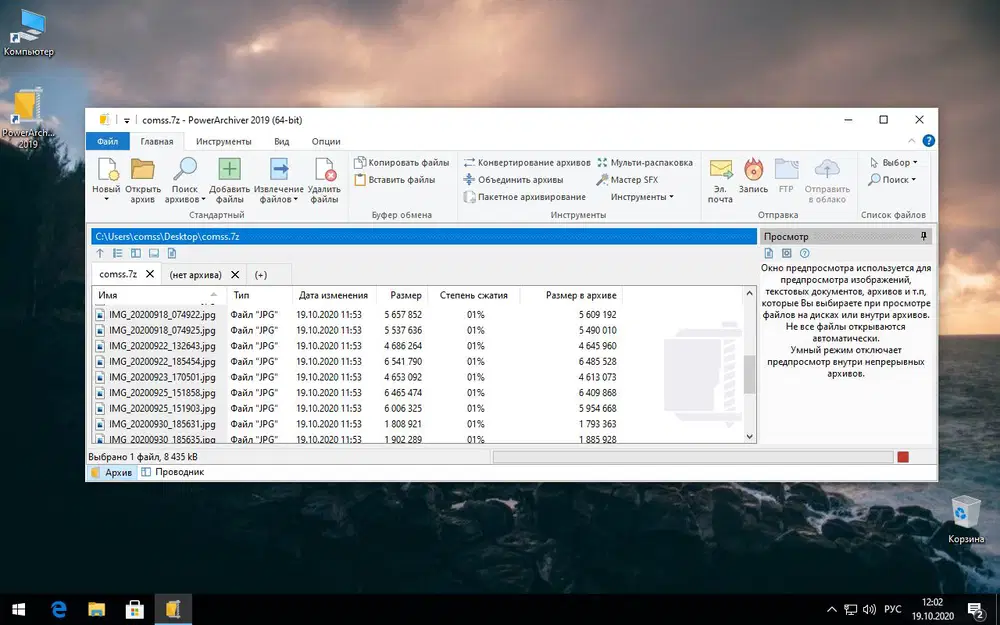Open the Windows Start menu
The width and height of the screenshot is (1000, 625).
pos(18,610)
